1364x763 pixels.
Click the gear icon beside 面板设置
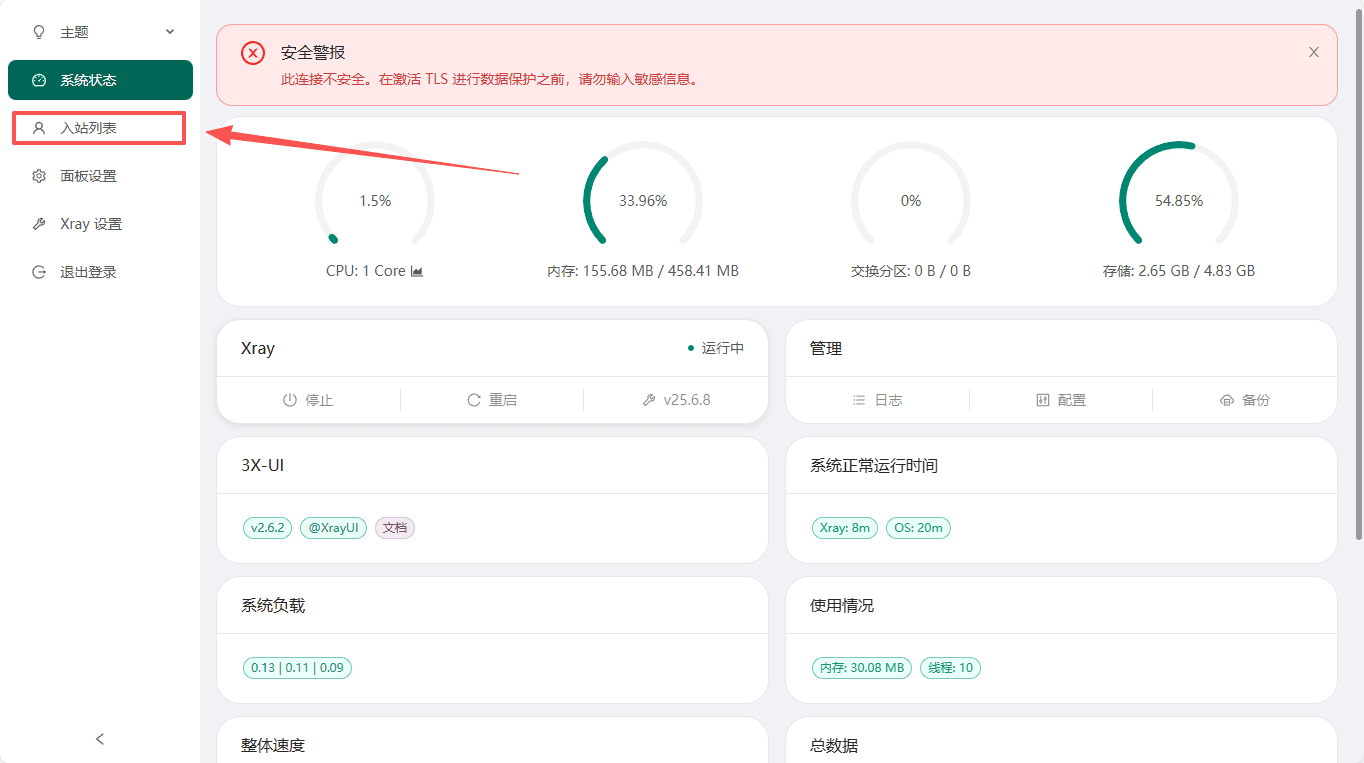[39, 176]
